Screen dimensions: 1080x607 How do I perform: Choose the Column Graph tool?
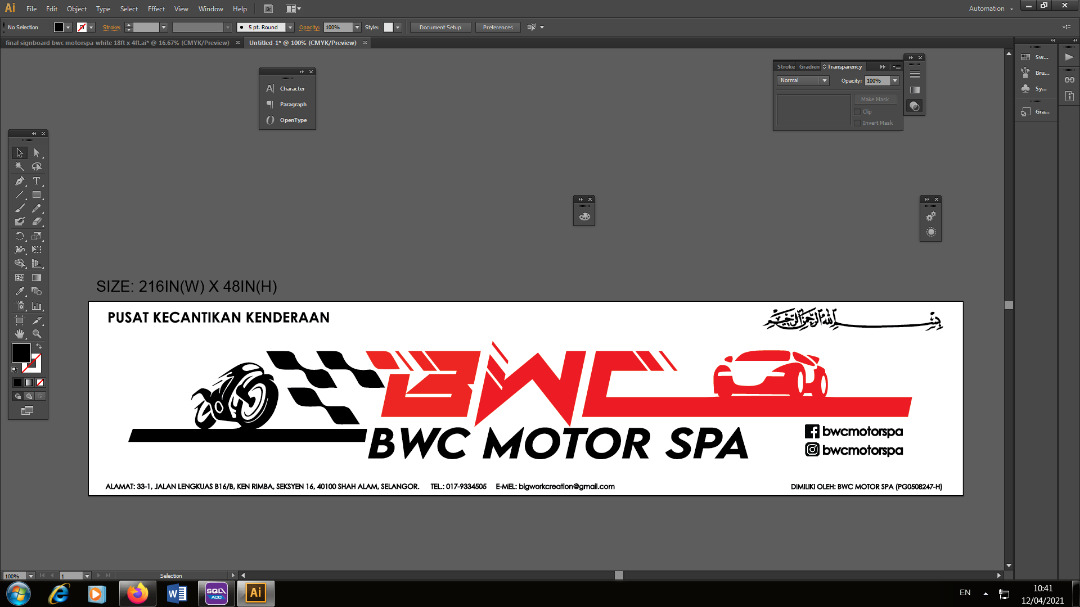37,306
